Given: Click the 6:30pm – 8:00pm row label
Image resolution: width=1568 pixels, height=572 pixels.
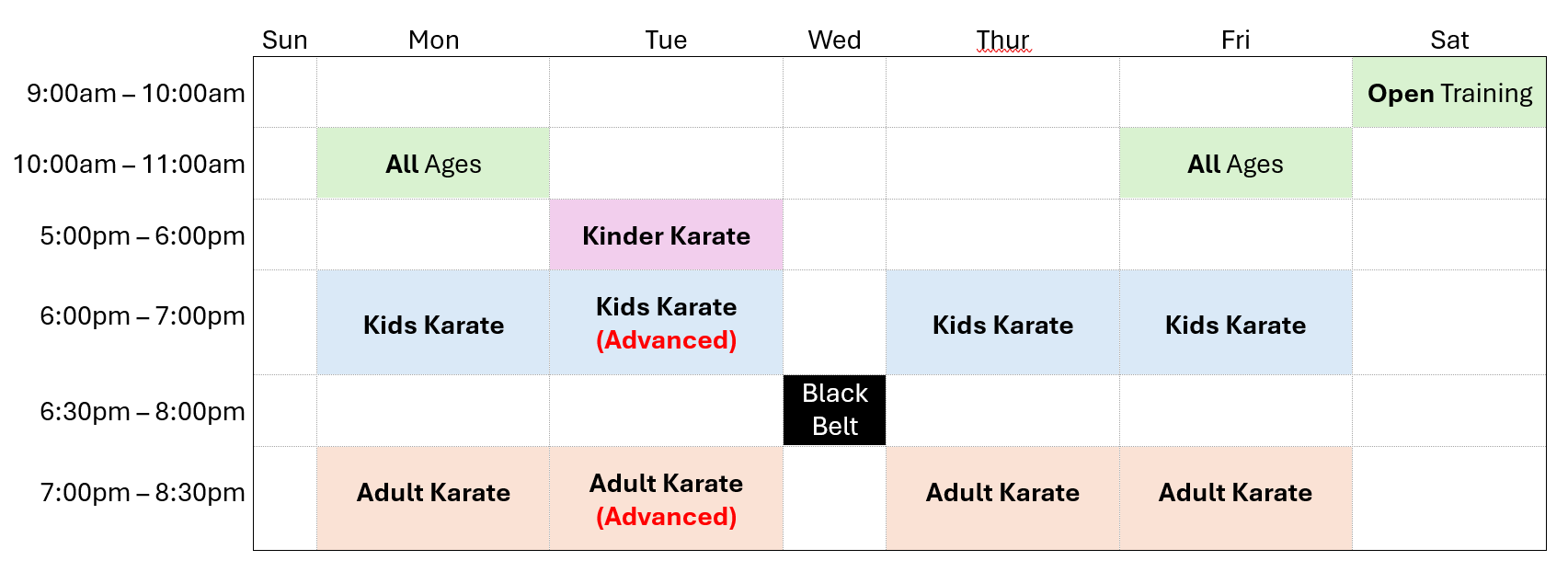Looking at the screenshot, I should pyautogui.click(x=143, y=411).
